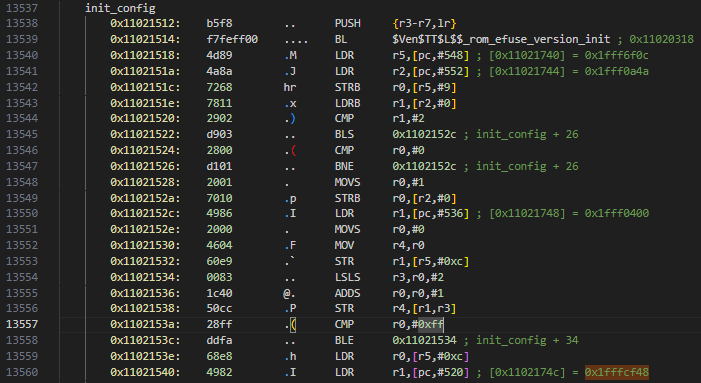Click the CMP r1,#2 operand
The height and width of the screenshot is (383, 701).
click(408, 118)
